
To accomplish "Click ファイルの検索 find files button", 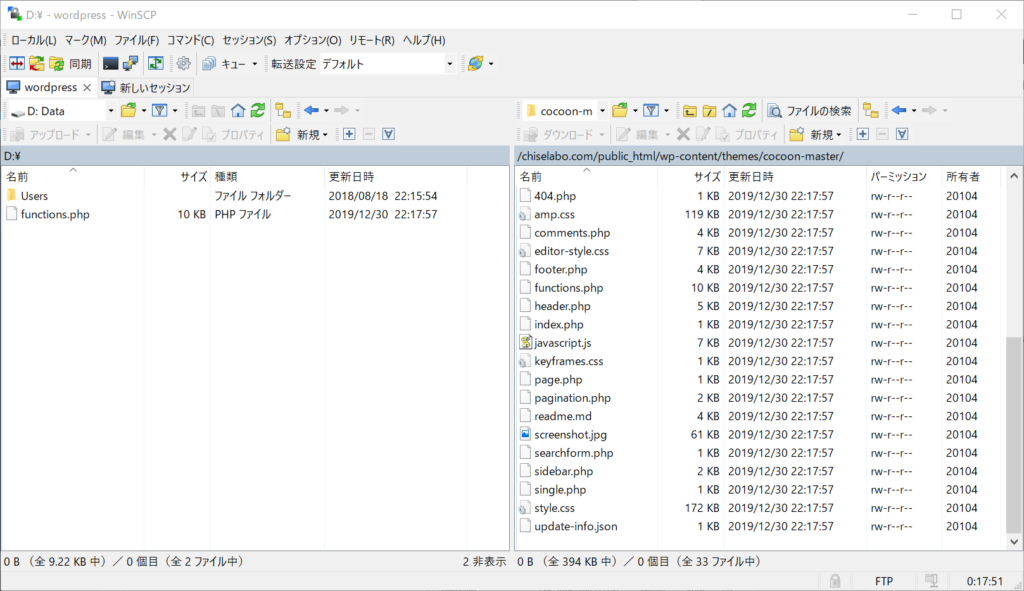I will pos(810,111).
